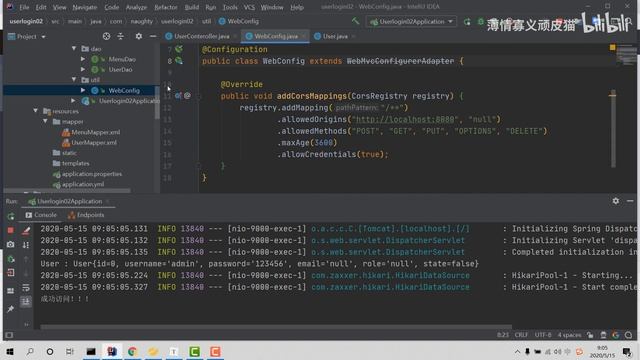Hide the Run panel with the minus icon

[630, 201]
